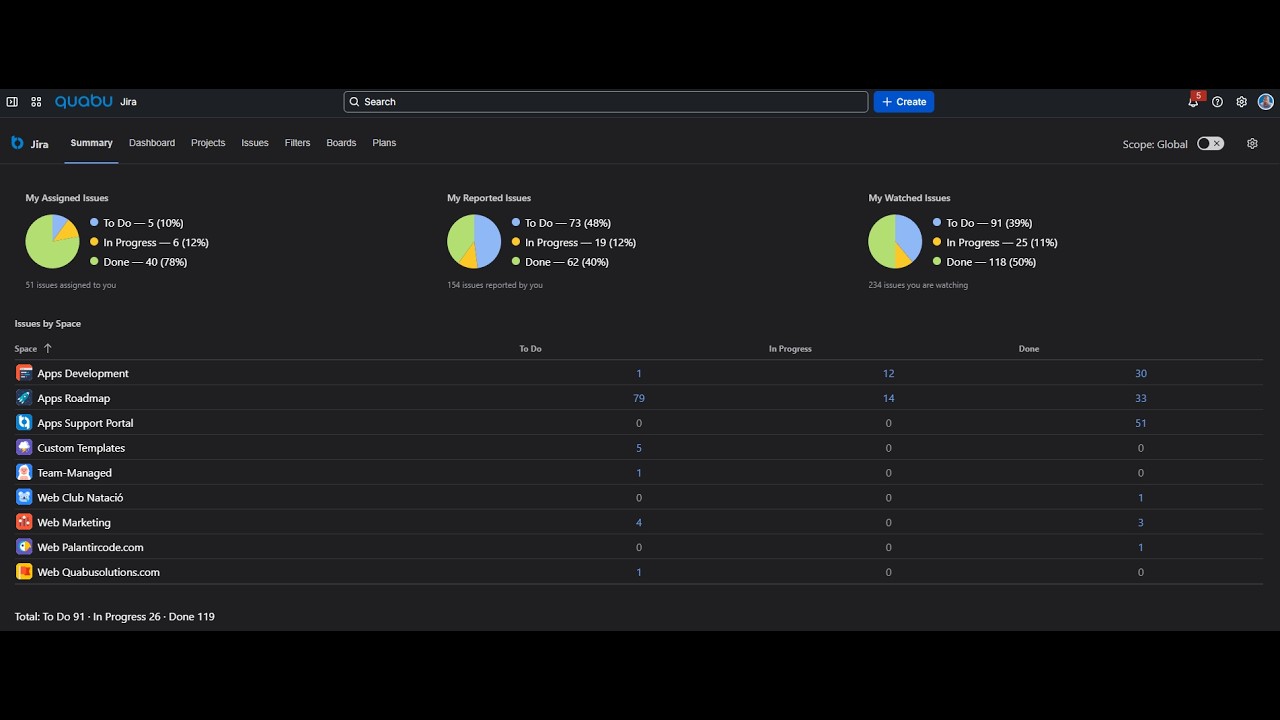Viewport: 1280px width, 720px height.
Task: Click "To Do — 73 (48%)" legend entry
Action: 561,223
